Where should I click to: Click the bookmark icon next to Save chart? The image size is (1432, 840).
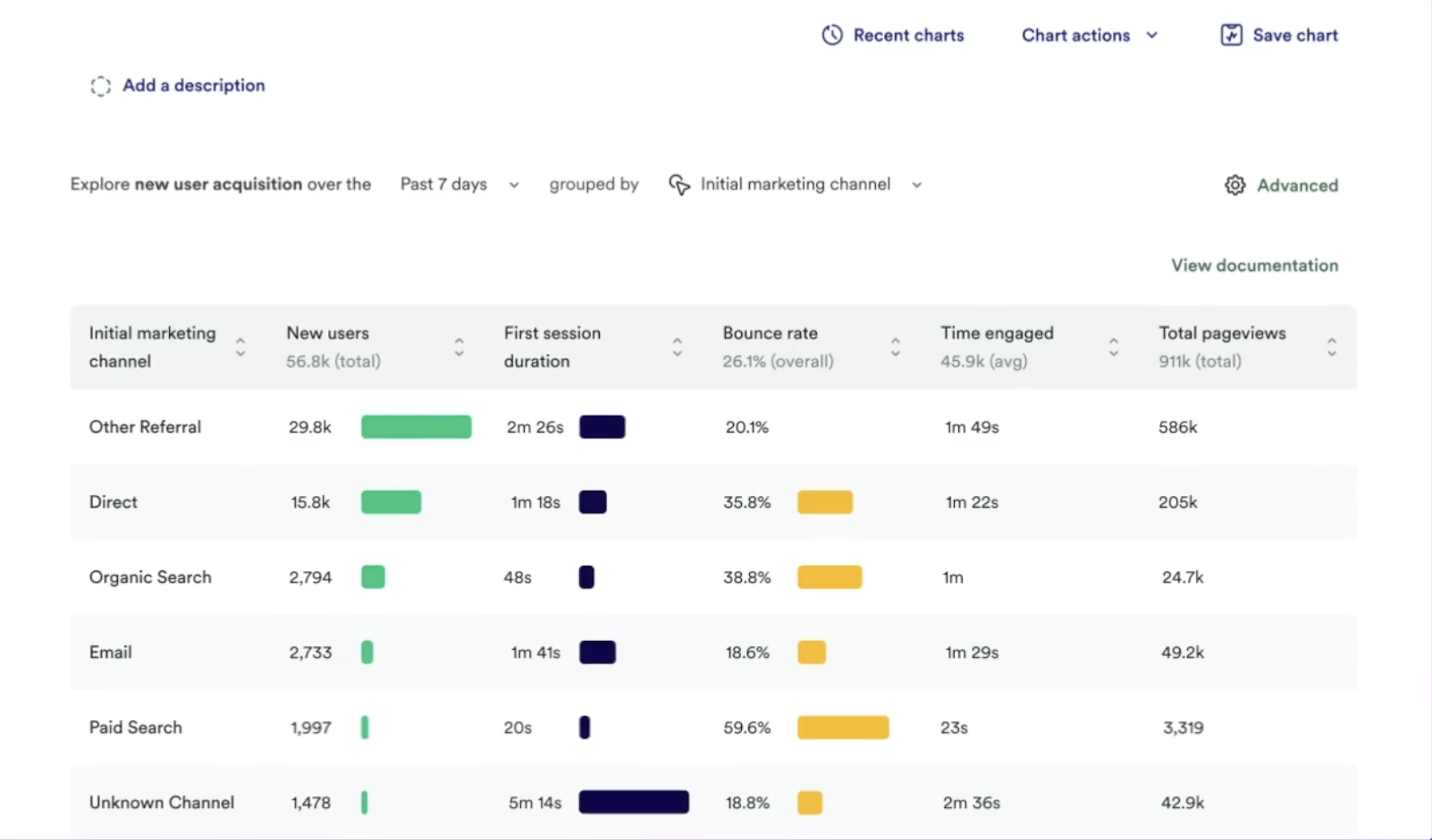point(1231,34)
